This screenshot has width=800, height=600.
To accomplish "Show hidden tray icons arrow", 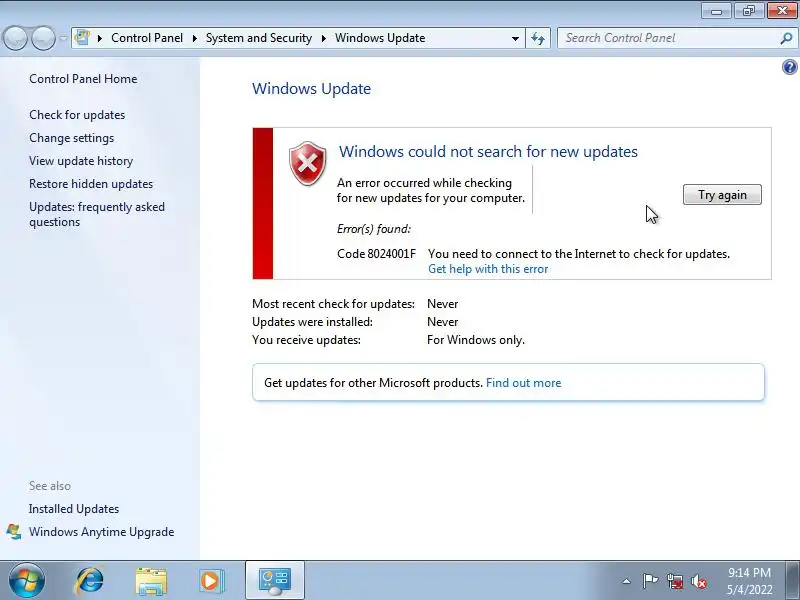I will coord(627,581).
